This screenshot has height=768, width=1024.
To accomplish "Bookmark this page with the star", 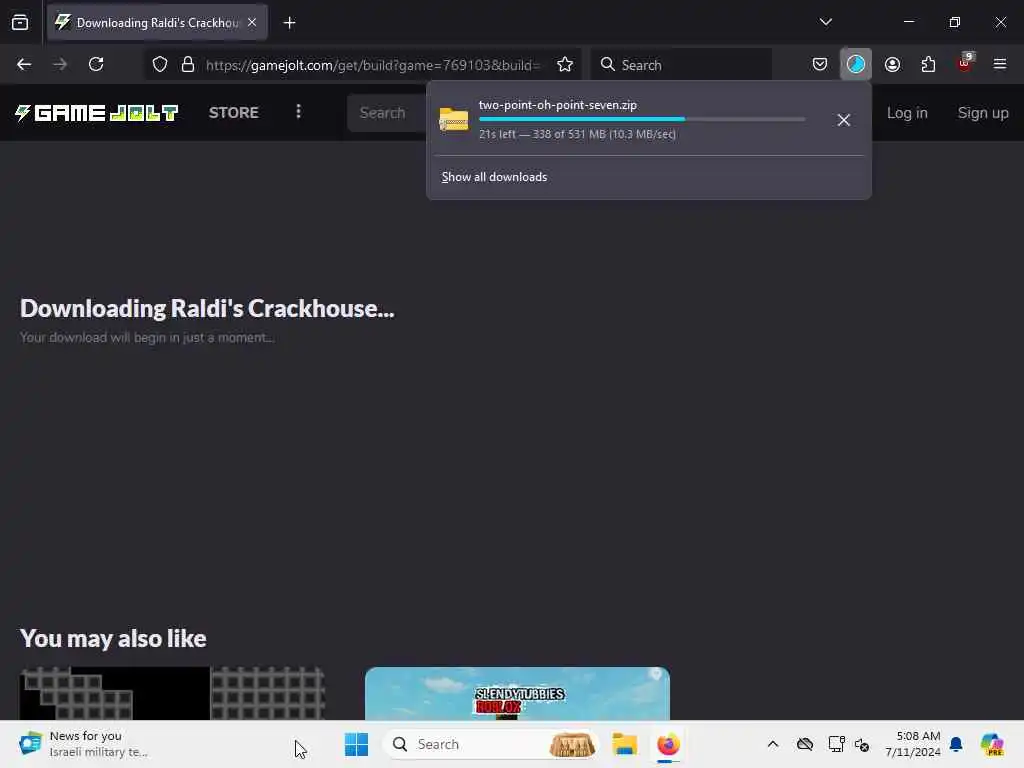I will 565,65.
